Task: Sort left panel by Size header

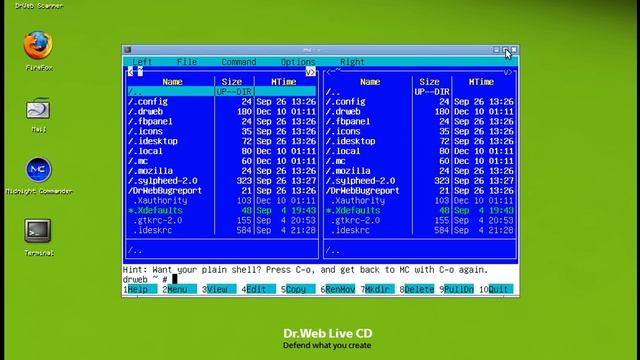Action: (x=232, y=82)
